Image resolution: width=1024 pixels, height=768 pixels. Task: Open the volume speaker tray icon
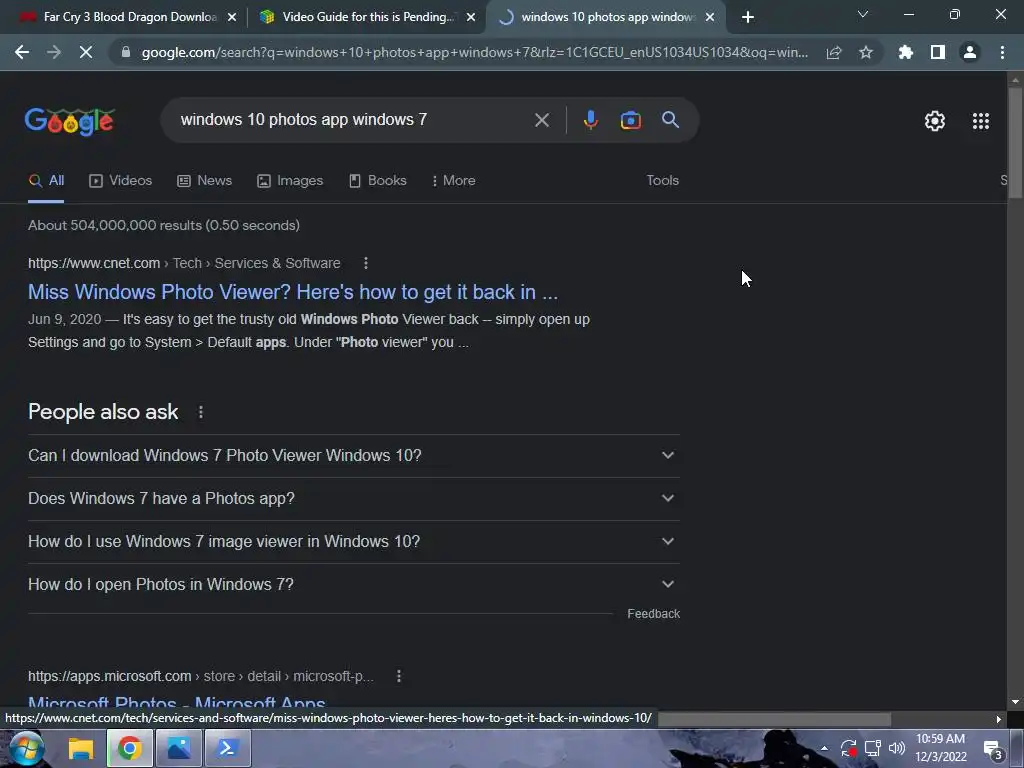pyautogui.click(x=897, y=748)
